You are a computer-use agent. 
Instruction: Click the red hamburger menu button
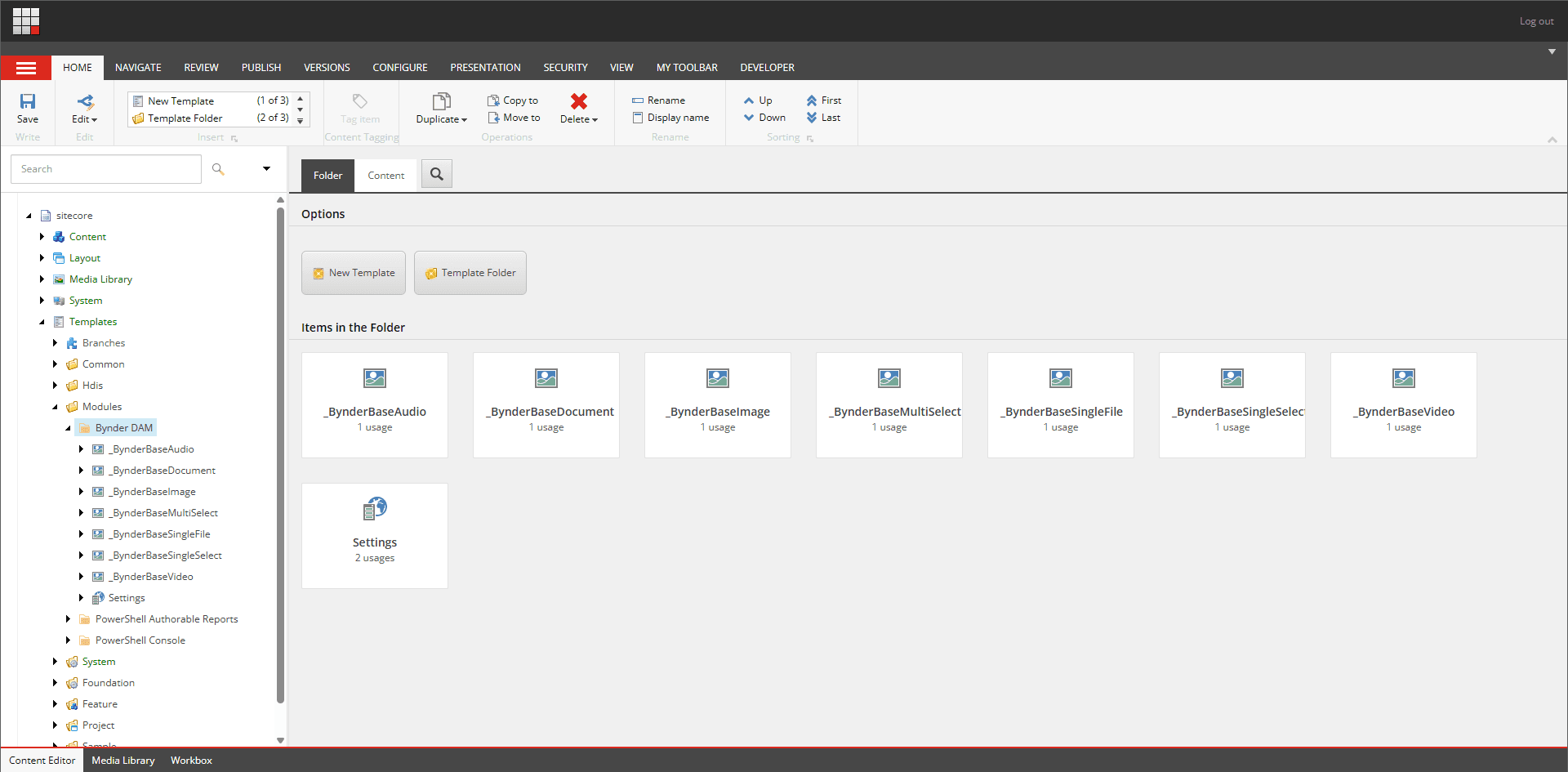click(x=26, y=68)
